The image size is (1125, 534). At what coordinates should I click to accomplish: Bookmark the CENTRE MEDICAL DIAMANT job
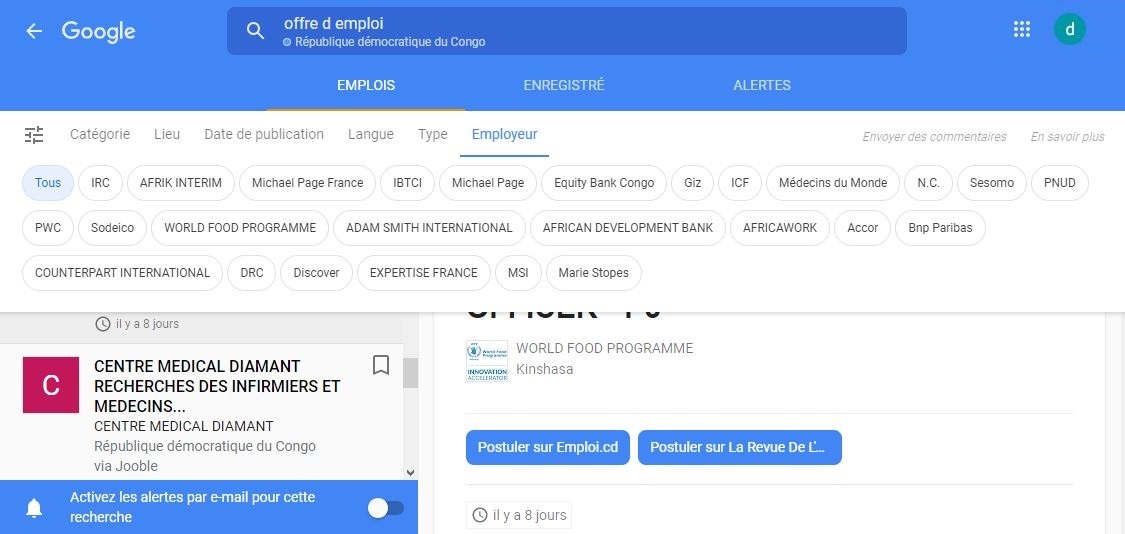[x=381, y=365]
